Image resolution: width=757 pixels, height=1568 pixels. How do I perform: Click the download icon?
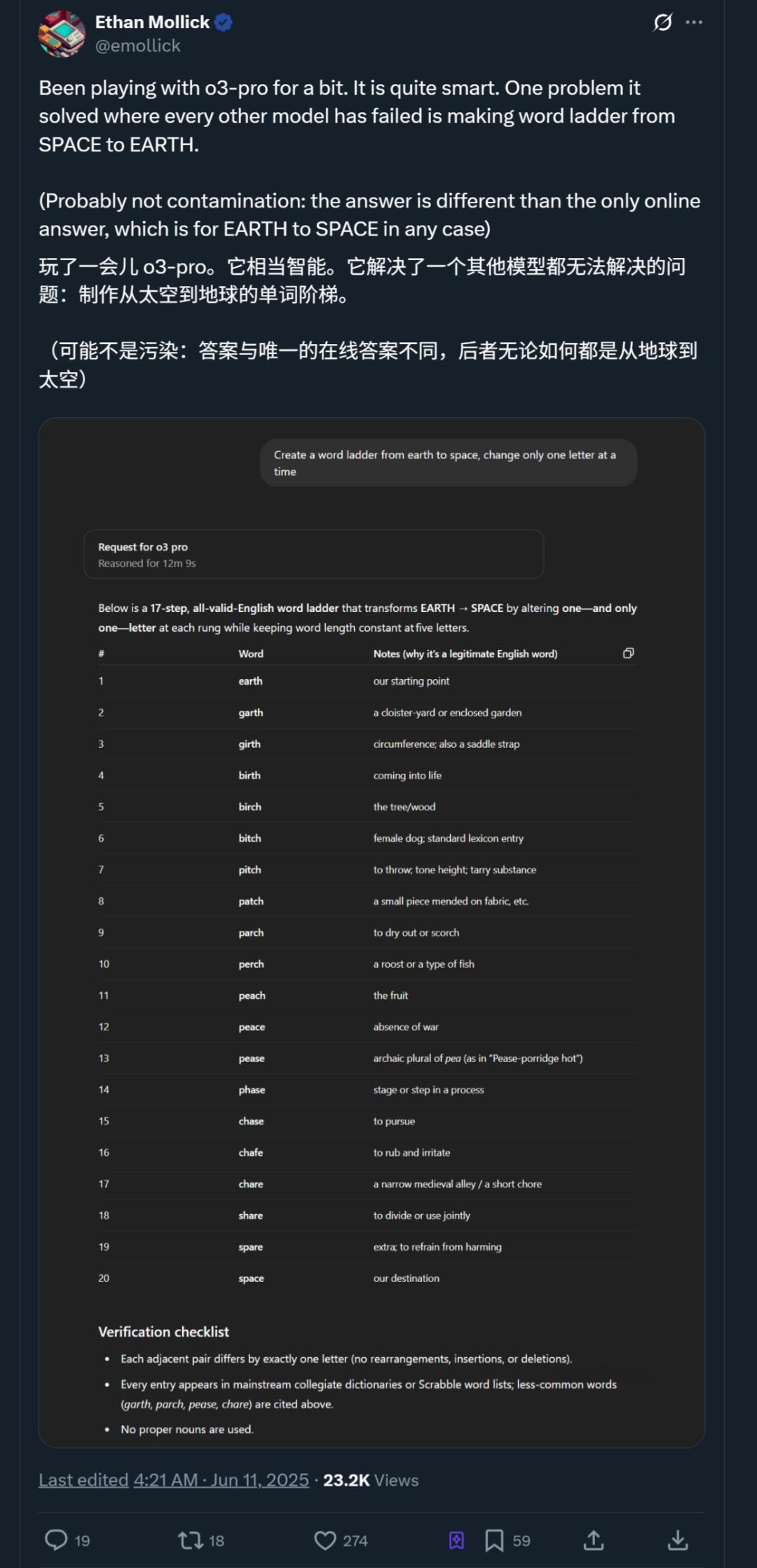pos(678,1540)
